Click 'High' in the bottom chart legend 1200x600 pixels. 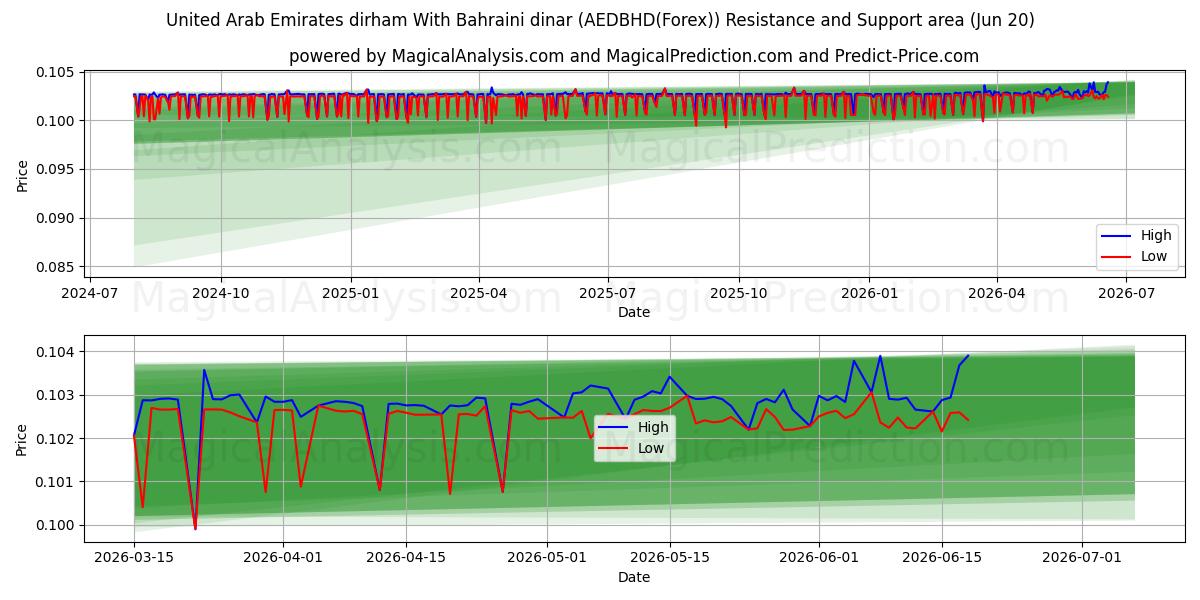click(x=653, y=427)
